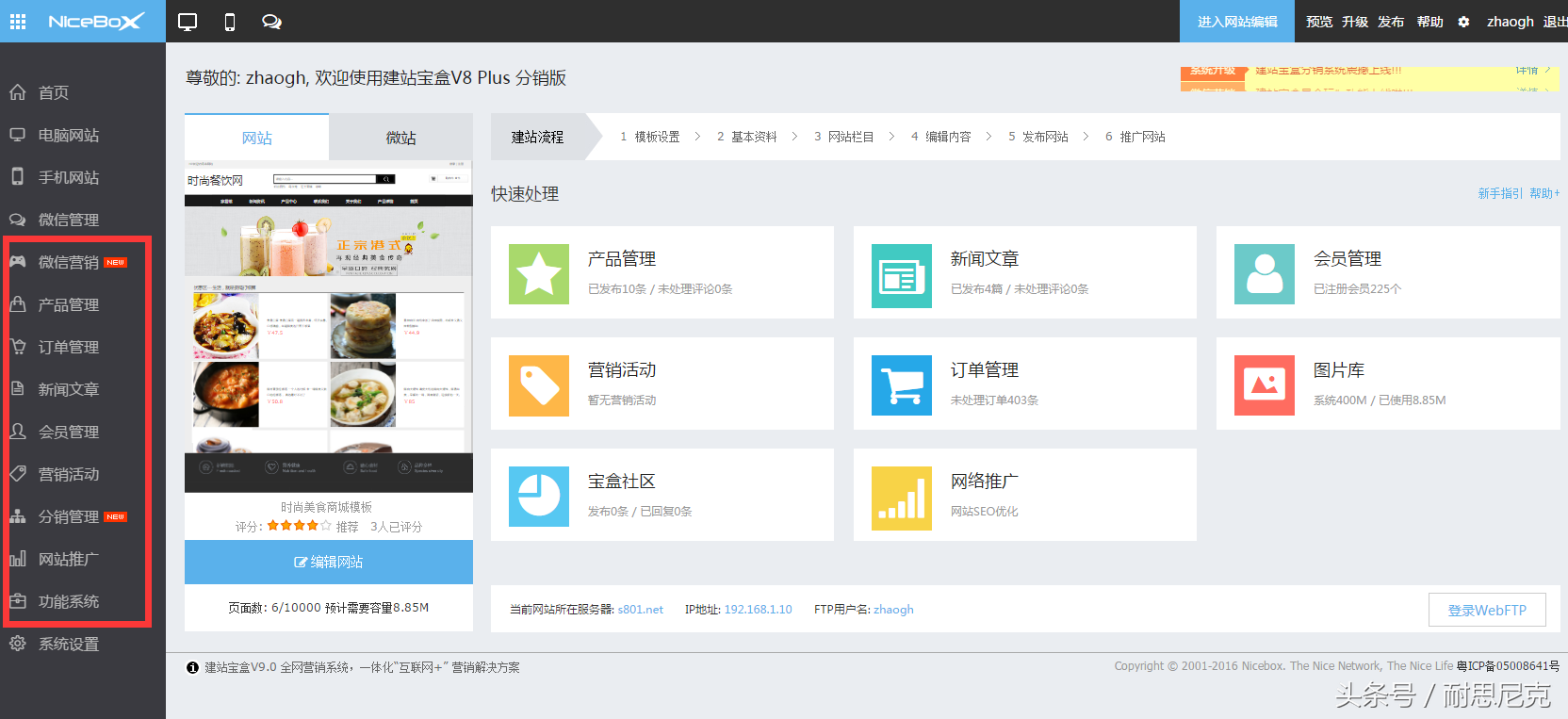Click the cart icon beside 订单管理 in sidebar
Image resolution: width=1568 pixels, height=719 pixels.
pos(18,346)
